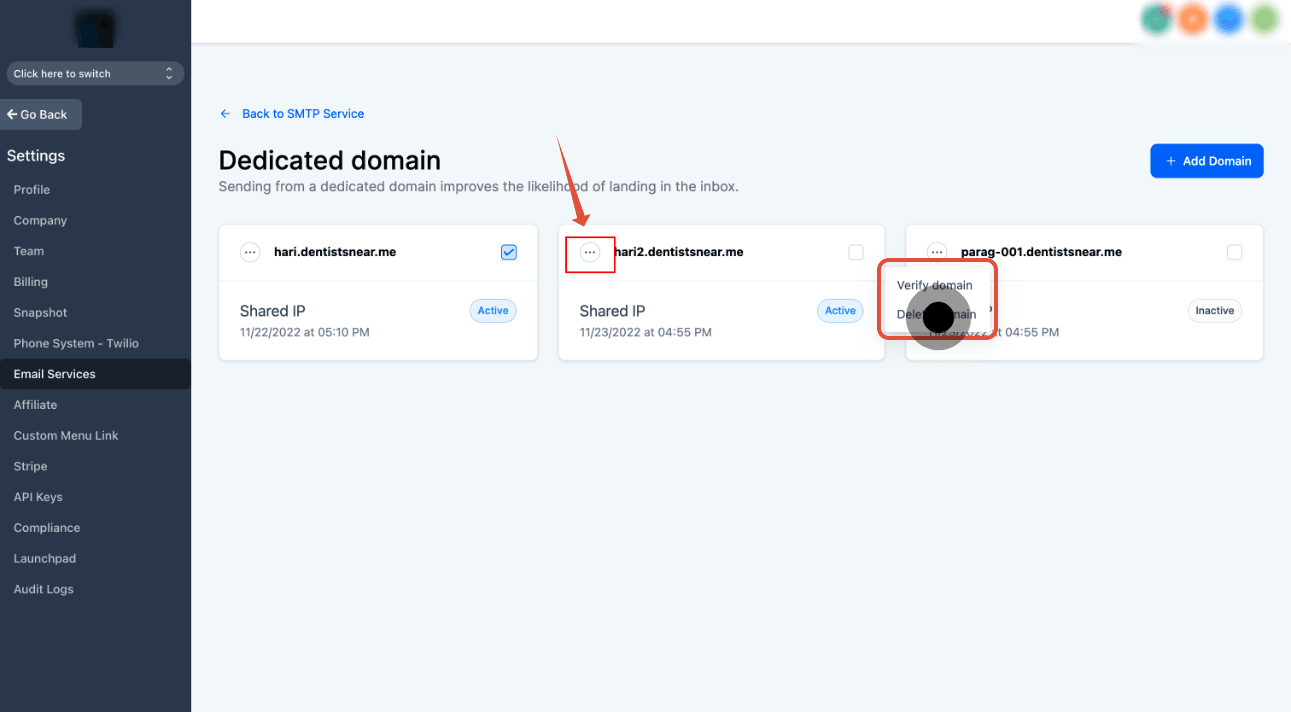The image size is (1291, 712).
Task: Choose Delete domain in the popup menu
Action: pyautogui.click(x=935, y=314)
